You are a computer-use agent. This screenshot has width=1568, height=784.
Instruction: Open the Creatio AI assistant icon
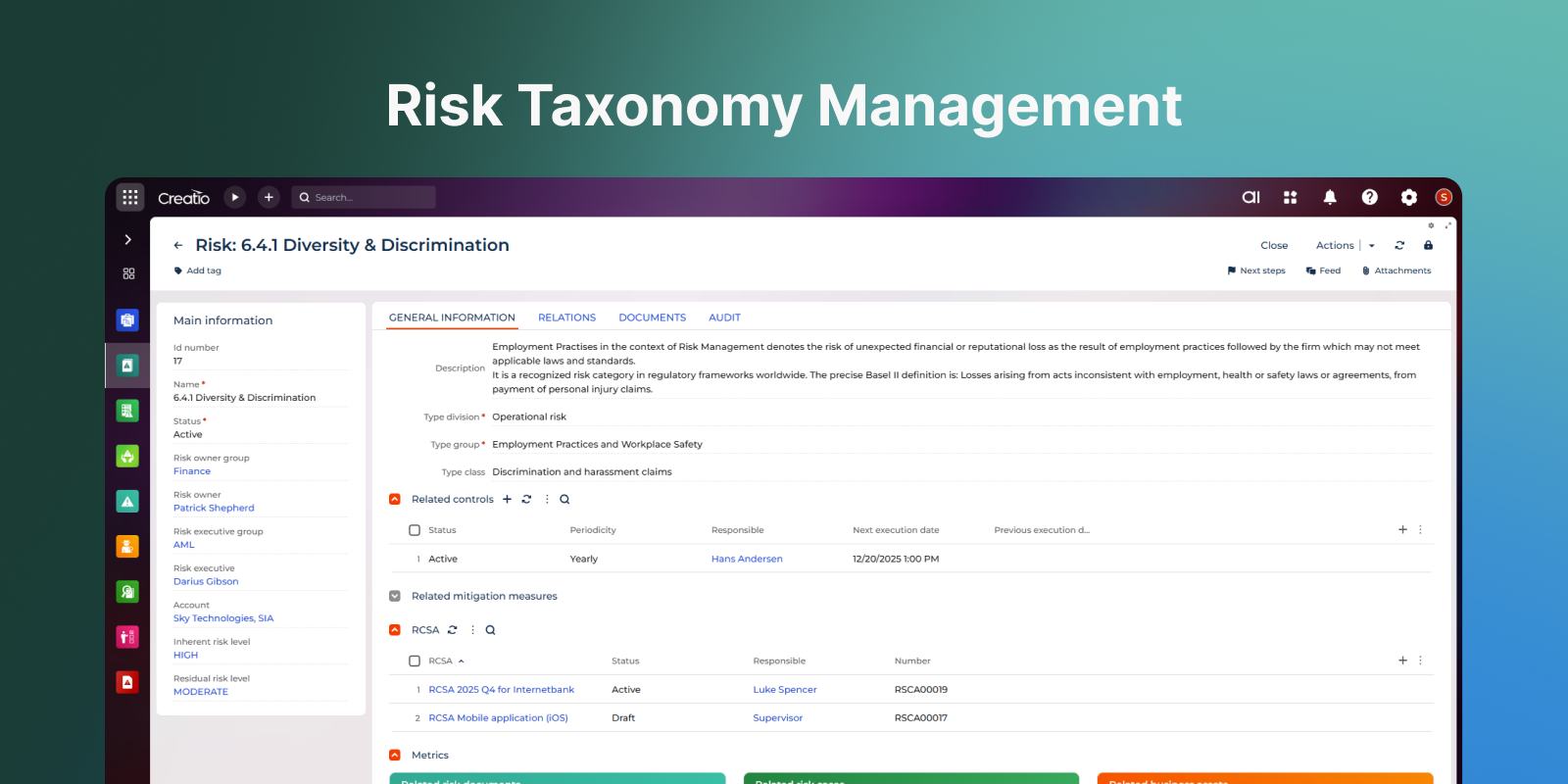pos(1251,197)
